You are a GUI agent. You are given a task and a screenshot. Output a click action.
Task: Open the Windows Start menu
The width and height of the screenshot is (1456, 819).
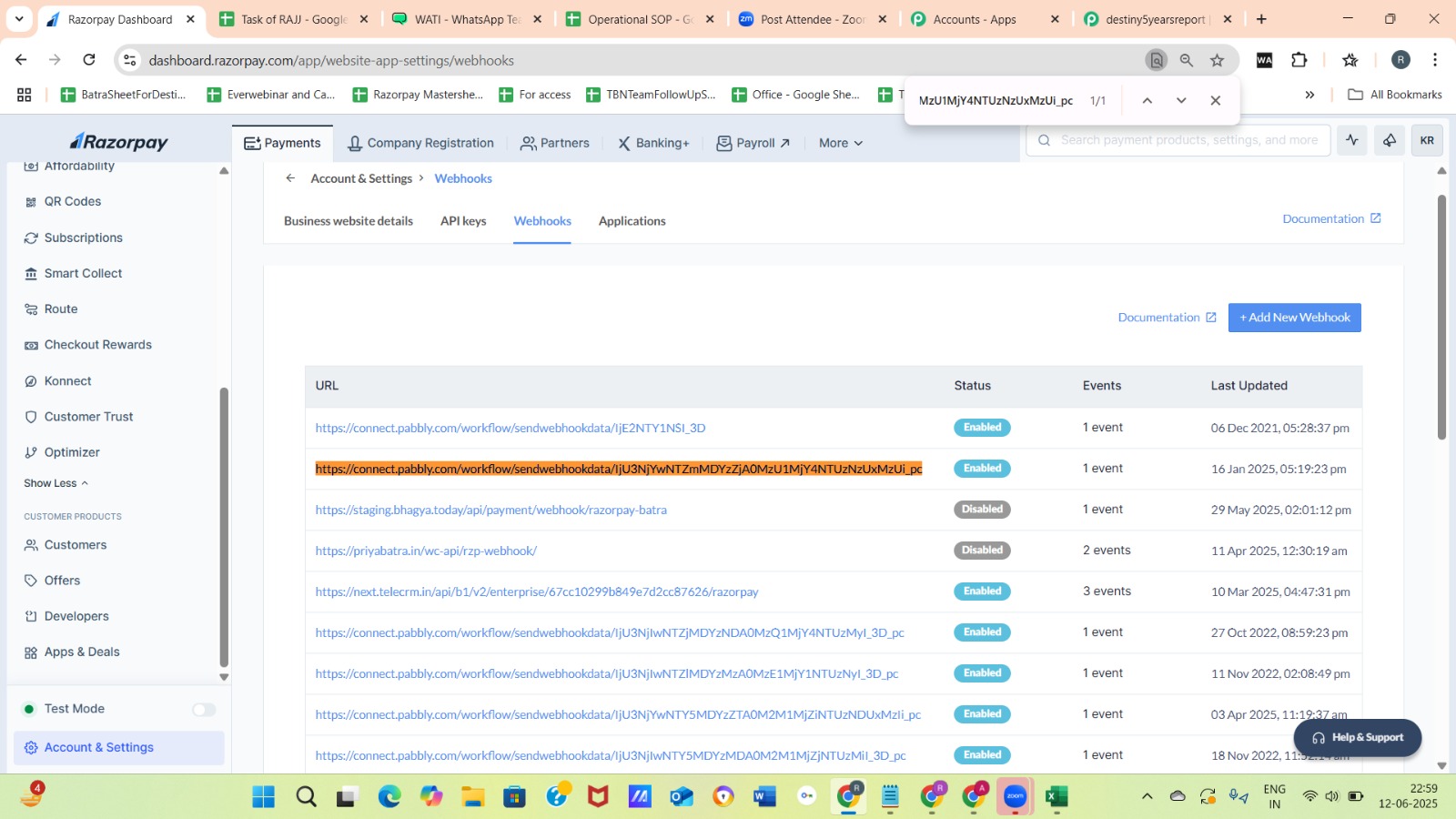point(264,797)
